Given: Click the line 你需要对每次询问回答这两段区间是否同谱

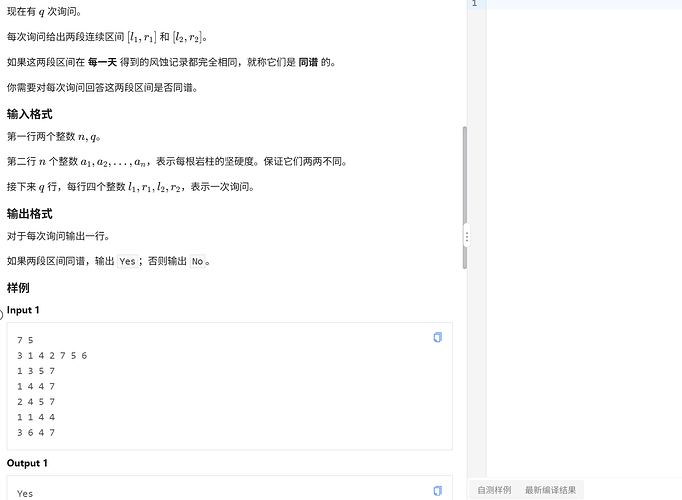Looking at the screenshot, I should click(103, 87).
